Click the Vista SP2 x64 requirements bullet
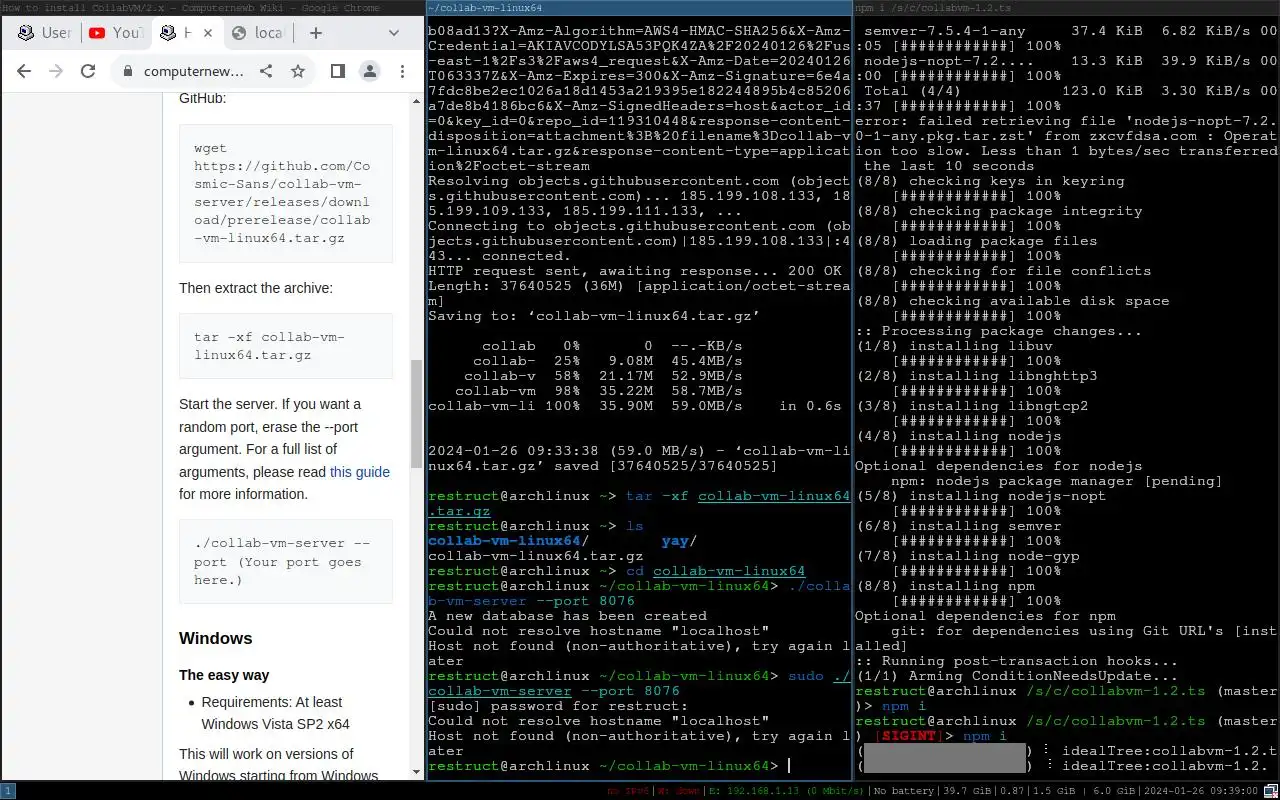Image resolution: width=1280 pixels, height=800 pixels. (x=276, y=713)
